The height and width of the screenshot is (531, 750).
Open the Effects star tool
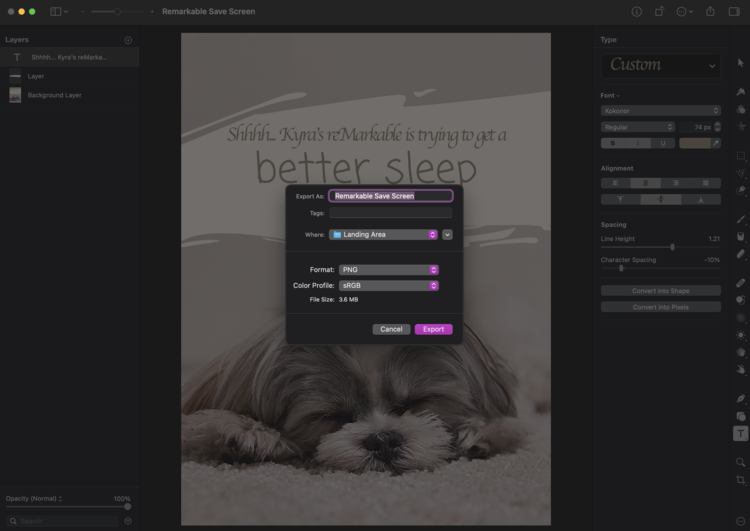pyautogui.click(x=740, y=126)
